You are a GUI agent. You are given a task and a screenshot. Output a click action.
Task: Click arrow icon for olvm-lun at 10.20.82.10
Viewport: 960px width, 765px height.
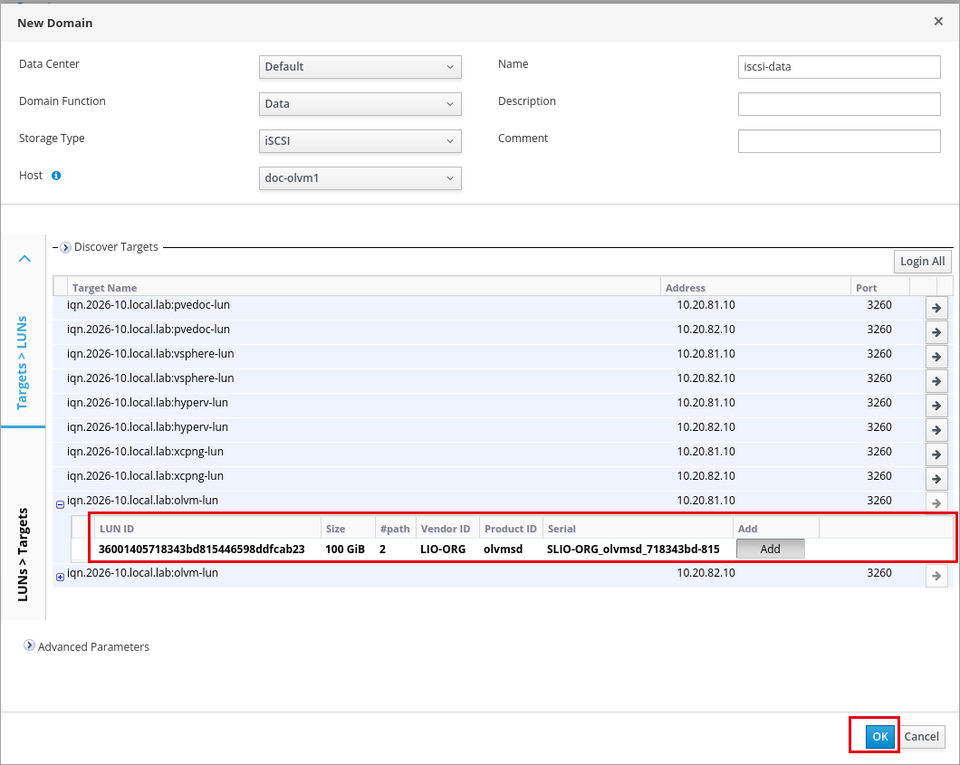click(x=936, y=576)
